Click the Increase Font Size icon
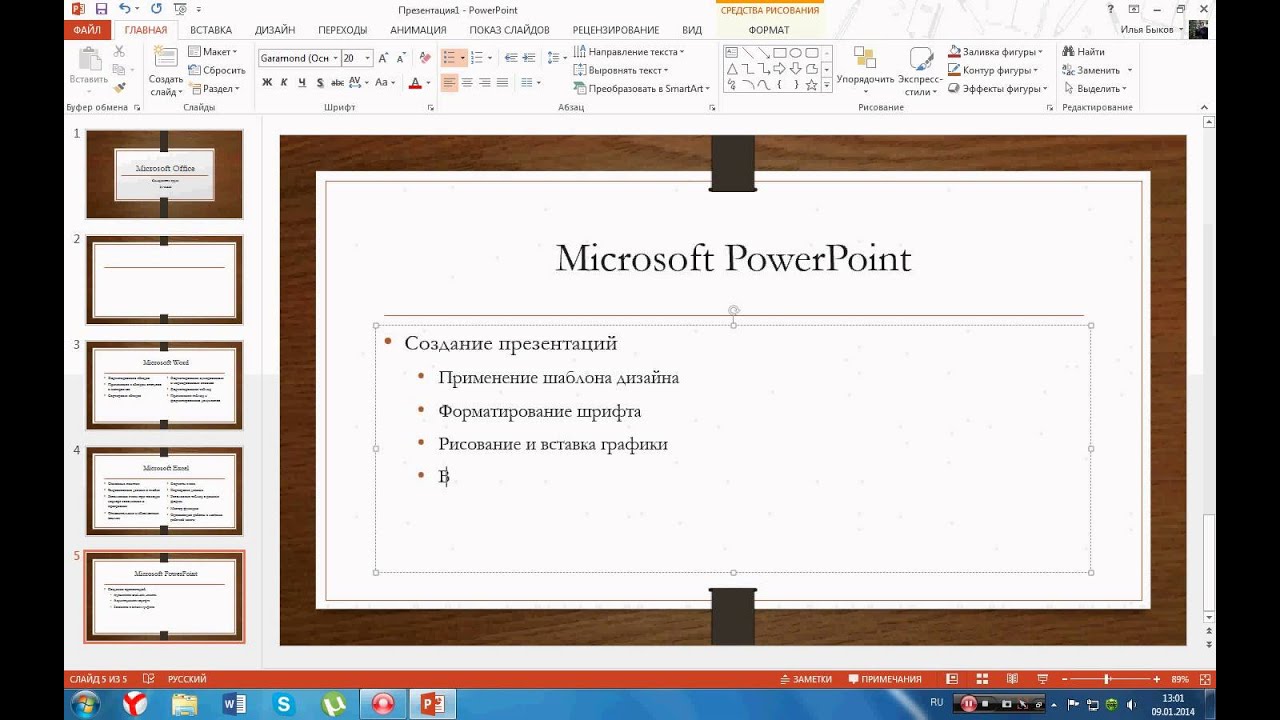This screenshot has height=720, width=1280. click(x=383, y=58)
